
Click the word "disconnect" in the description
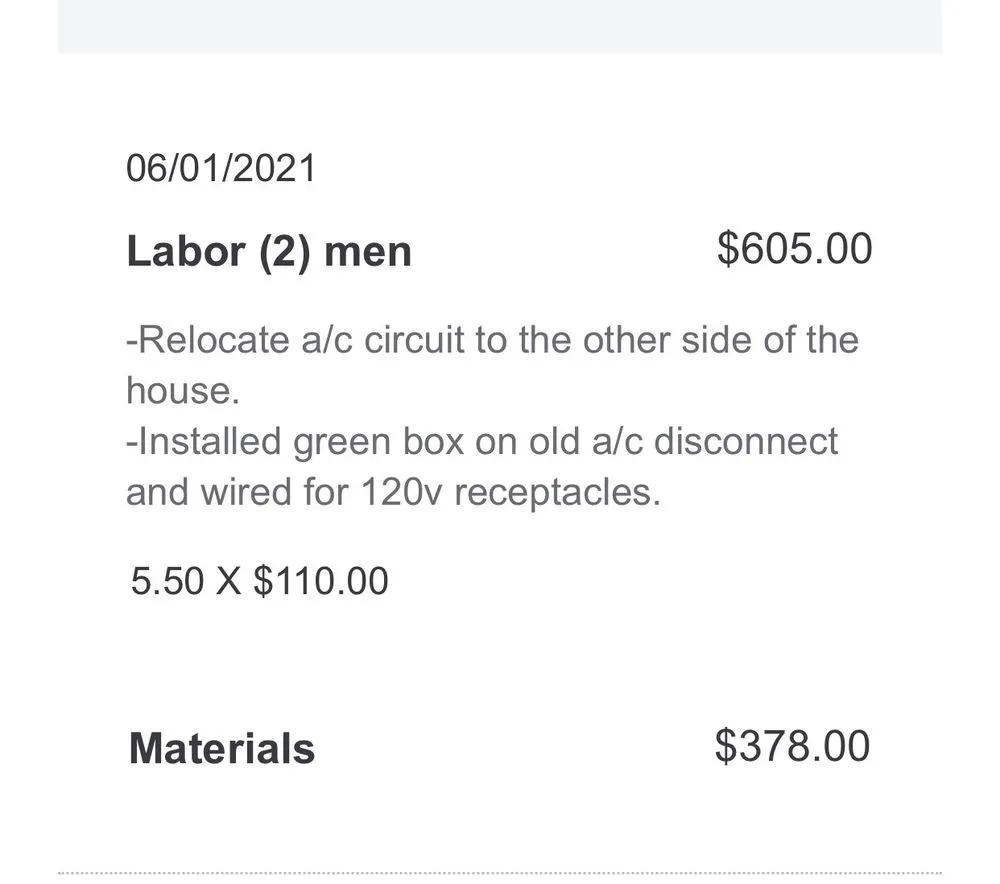tap(746, 441)
